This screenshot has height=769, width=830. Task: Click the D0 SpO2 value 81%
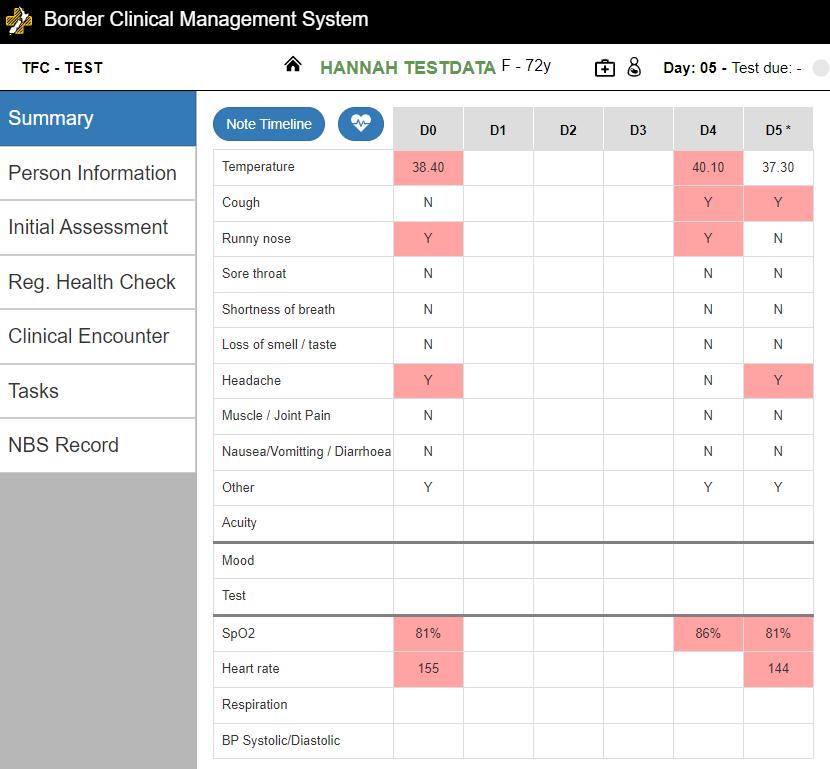pyautogui.click(x=428, y=634)
